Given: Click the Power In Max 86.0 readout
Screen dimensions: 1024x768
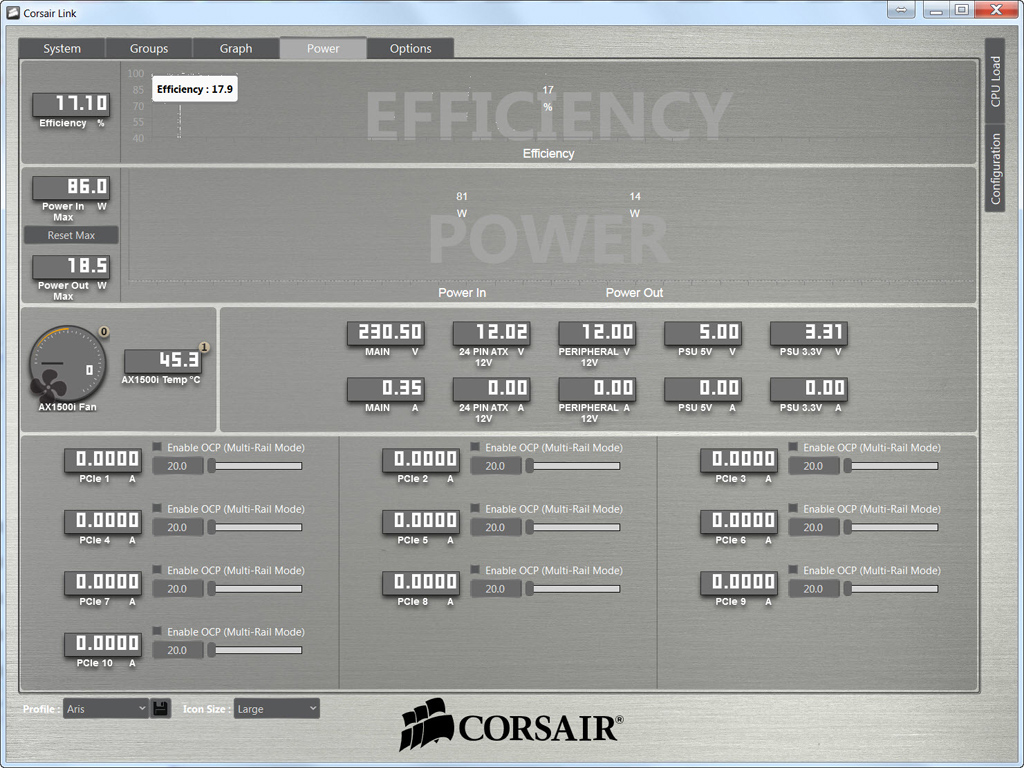Looking at the screenshot, I should point(71,187).
